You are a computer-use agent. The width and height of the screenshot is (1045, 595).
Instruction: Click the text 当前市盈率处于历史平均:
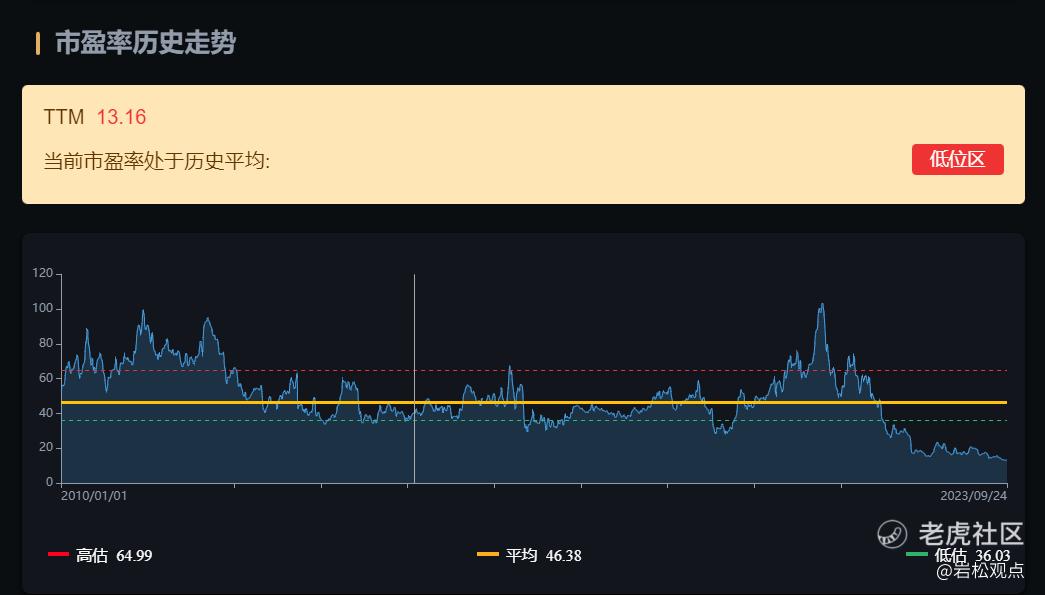(157, 161)
